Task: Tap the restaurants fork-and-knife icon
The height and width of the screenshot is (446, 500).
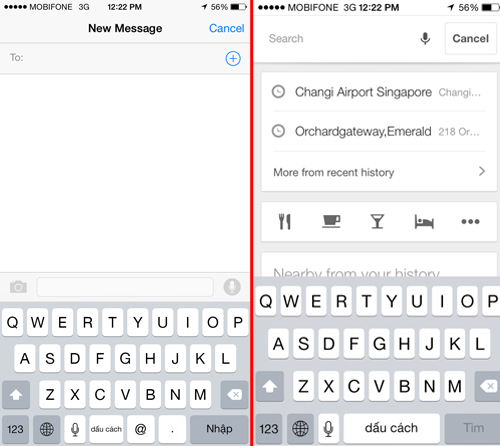Action: (285, 221)
